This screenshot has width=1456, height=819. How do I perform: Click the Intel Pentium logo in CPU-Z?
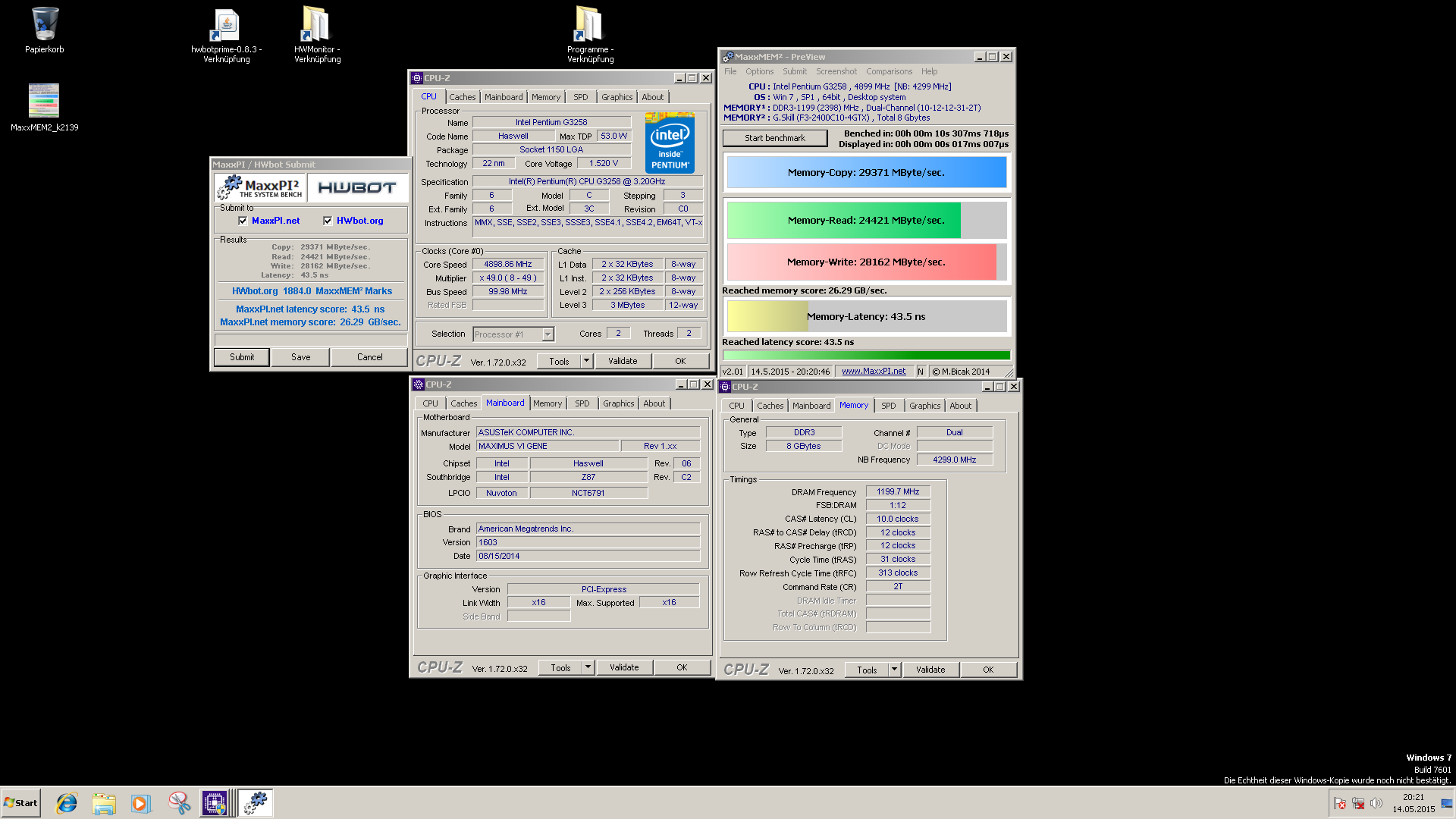670,143
